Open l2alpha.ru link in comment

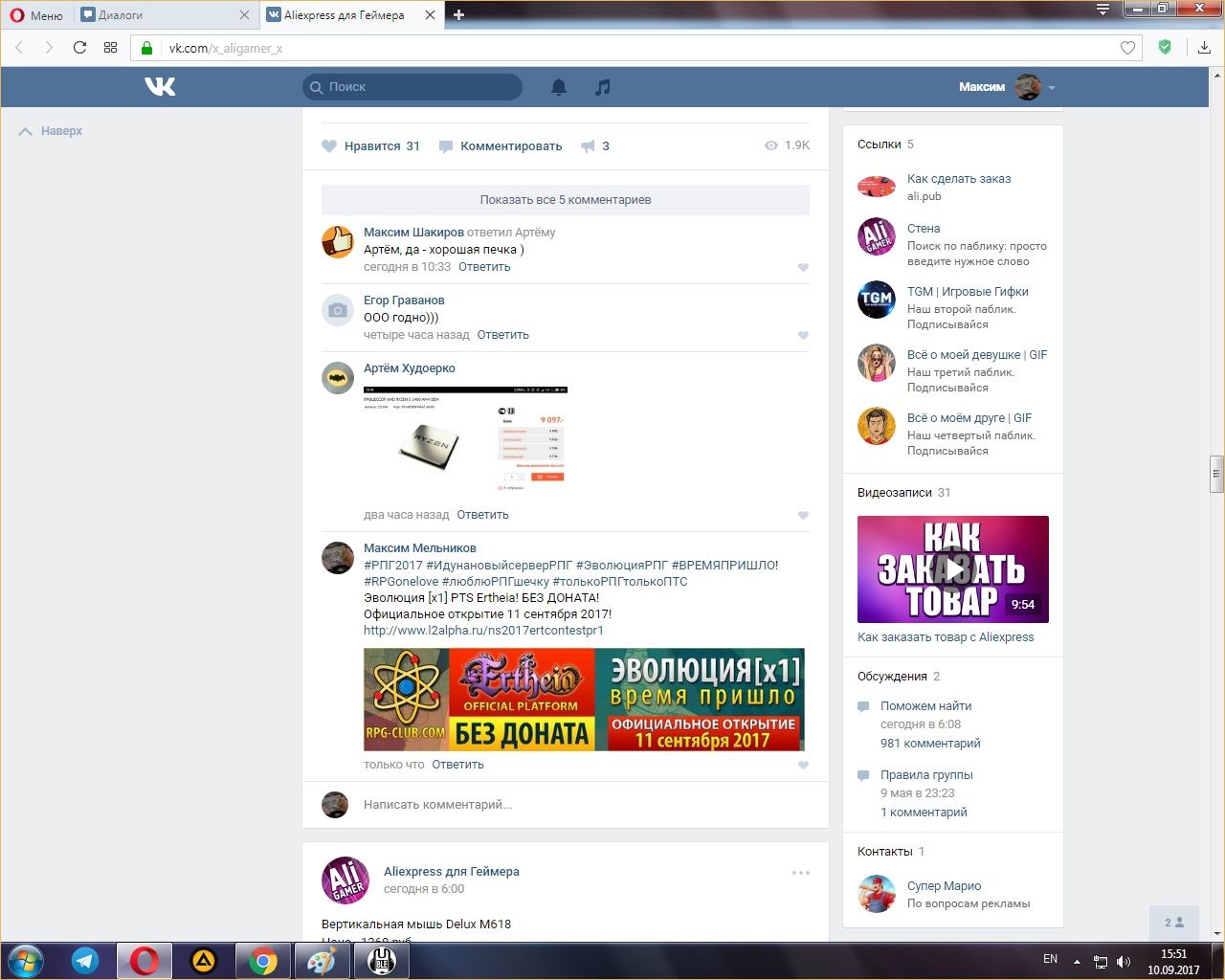[483, 631]
